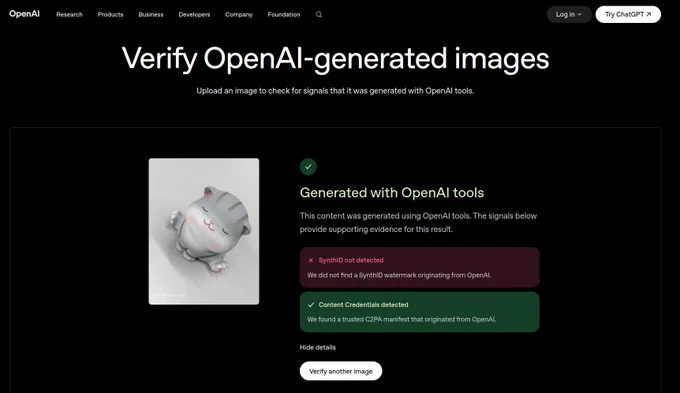The image size is (680, 393).
Task: Click the SynthID not detected panel
Action: (x=419, y=267)
